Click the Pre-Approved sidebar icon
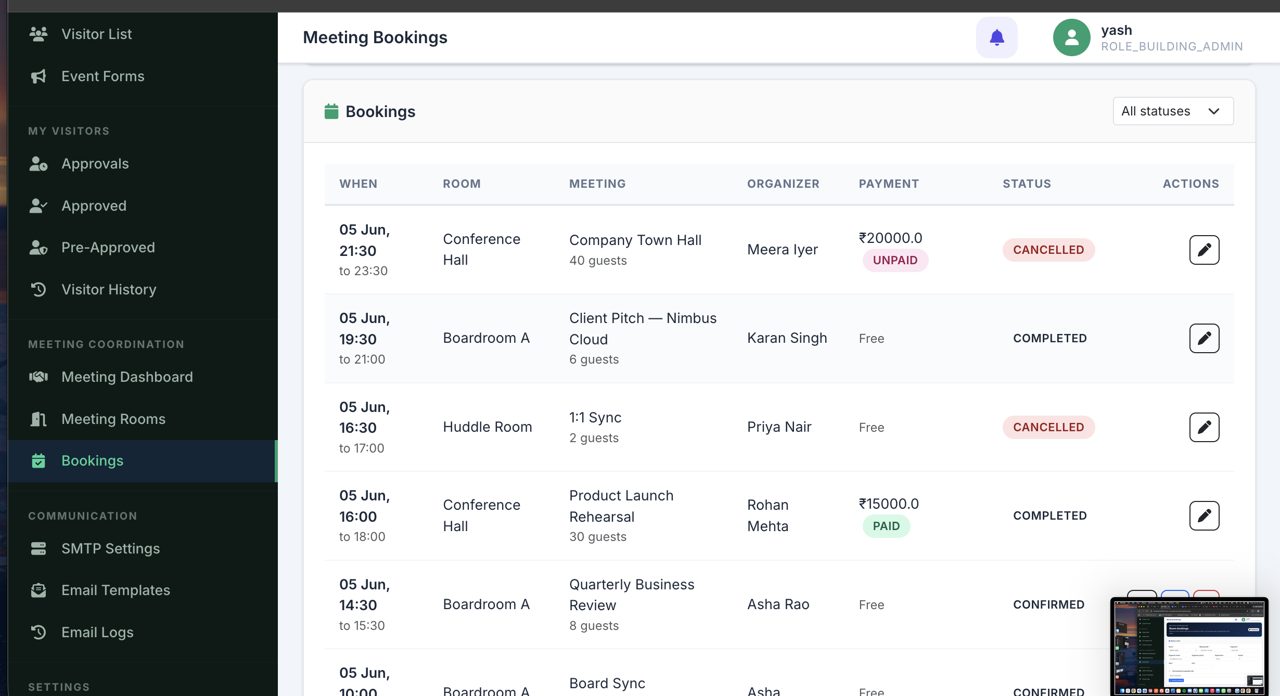This screenshot has height=696, width=1280. tap(38, 247)
